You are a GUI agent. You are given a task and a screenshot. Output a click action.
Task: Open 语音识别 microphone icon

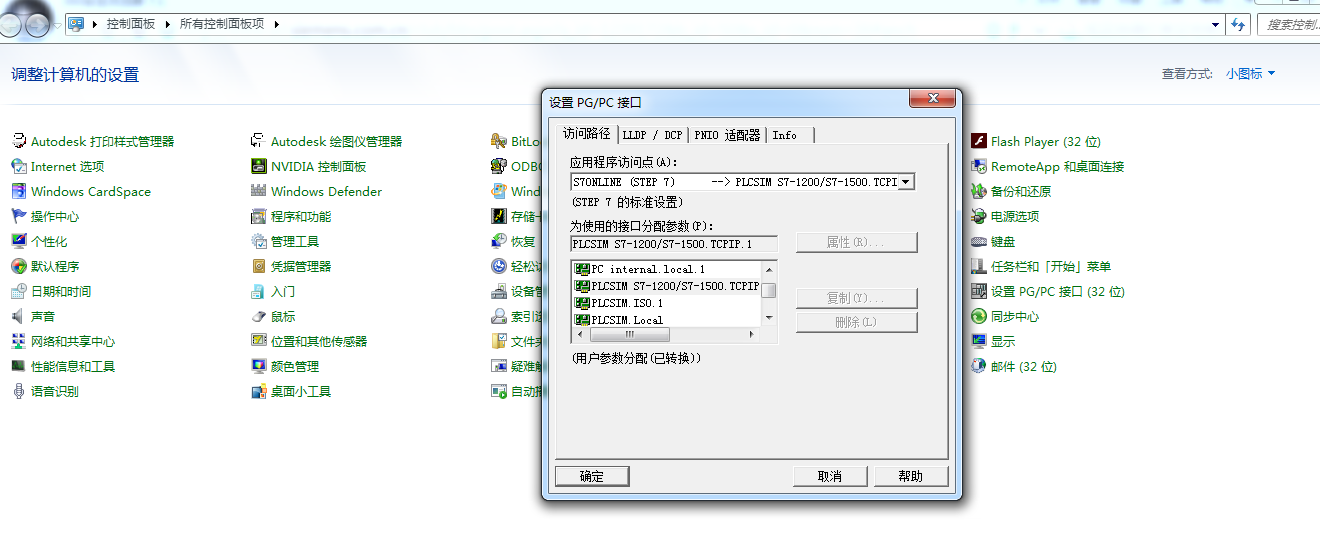tap(18, 391)
